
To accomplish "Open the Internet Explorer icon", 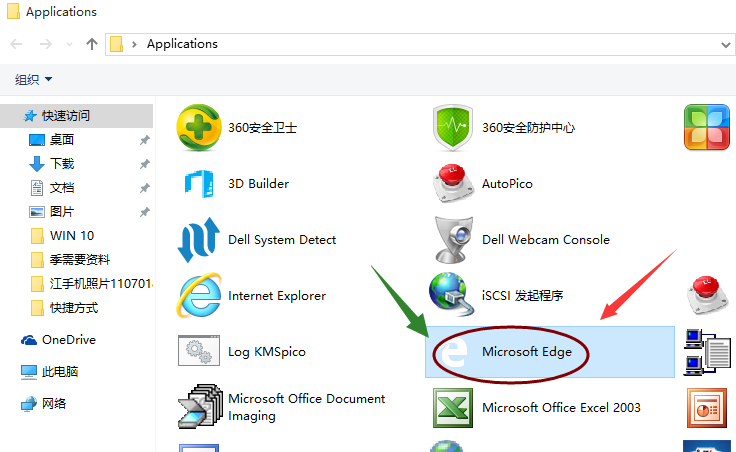I will (x=198, y=296).
